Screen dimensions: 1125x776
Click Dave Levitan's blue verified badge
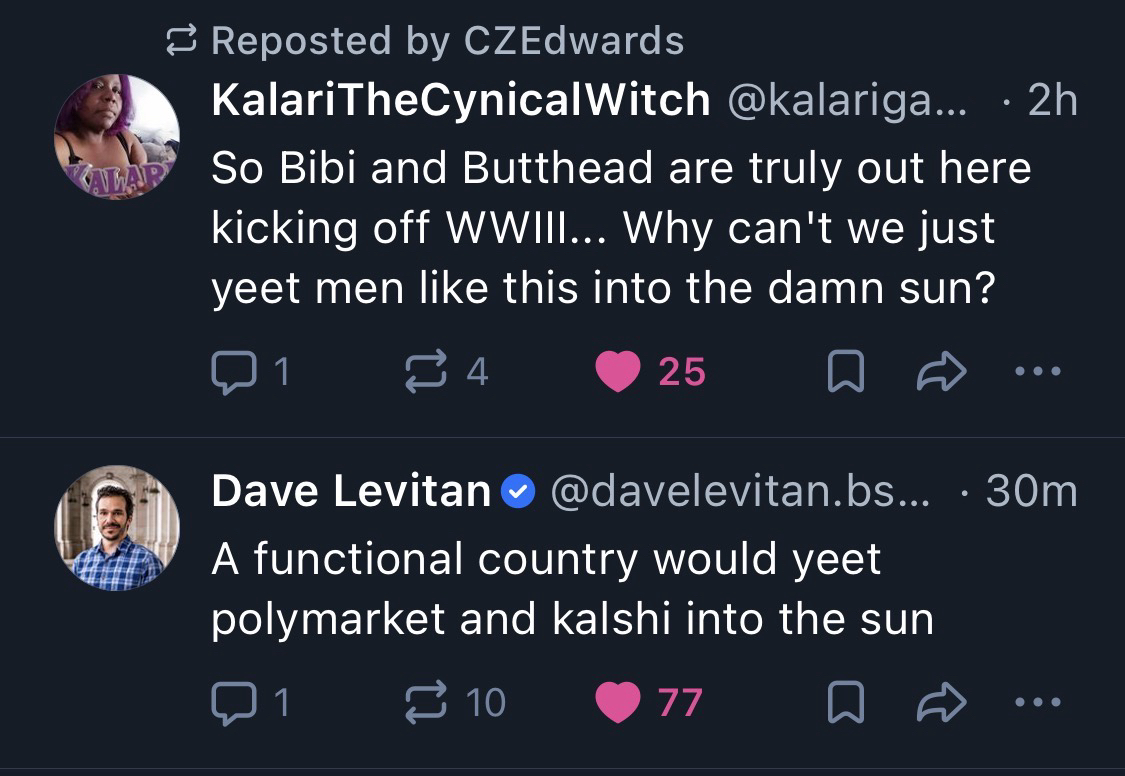519,492
